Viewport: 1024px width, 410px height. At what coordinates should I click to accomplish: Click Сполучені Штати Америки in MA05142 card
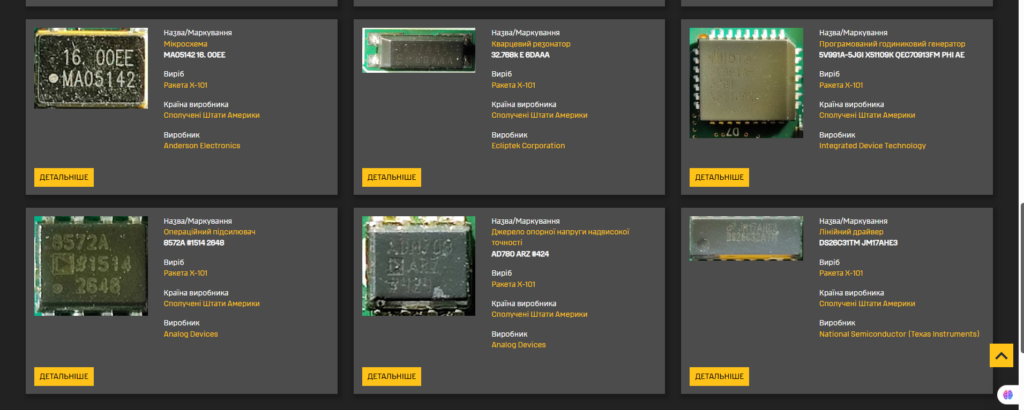click(x=212, y=115)
